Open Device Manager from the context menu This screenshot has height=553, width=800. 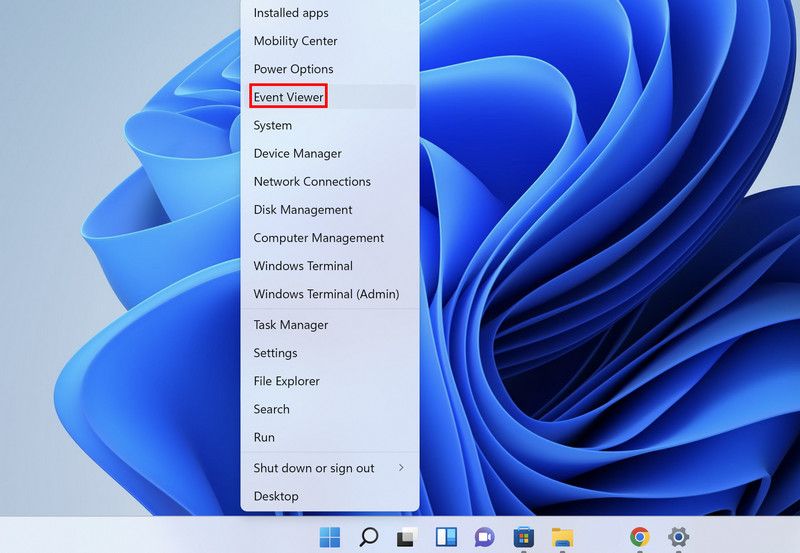297,153
